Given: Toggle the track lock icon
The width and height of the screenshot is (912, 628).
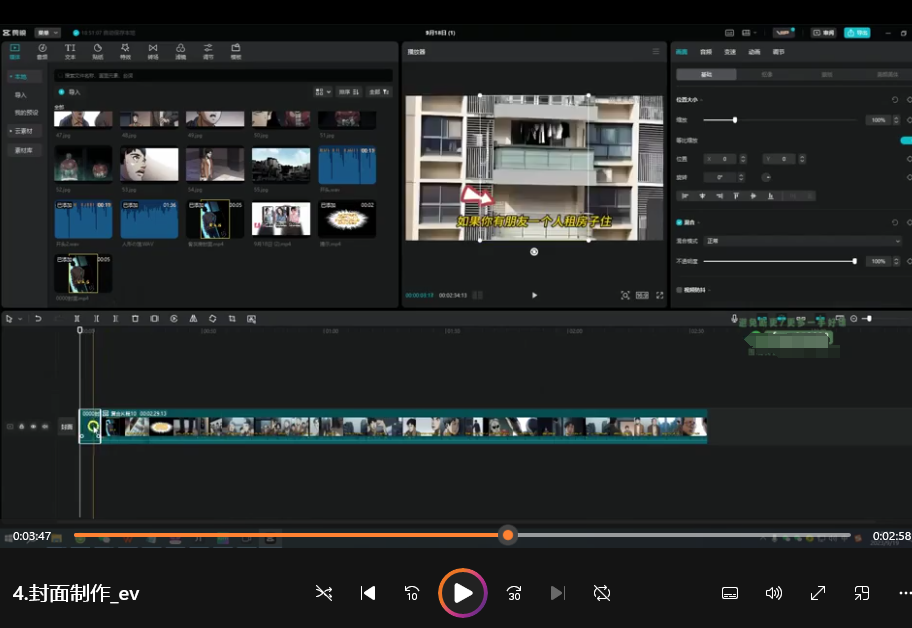Looking at the screenshot, I should tap(22, 427).
